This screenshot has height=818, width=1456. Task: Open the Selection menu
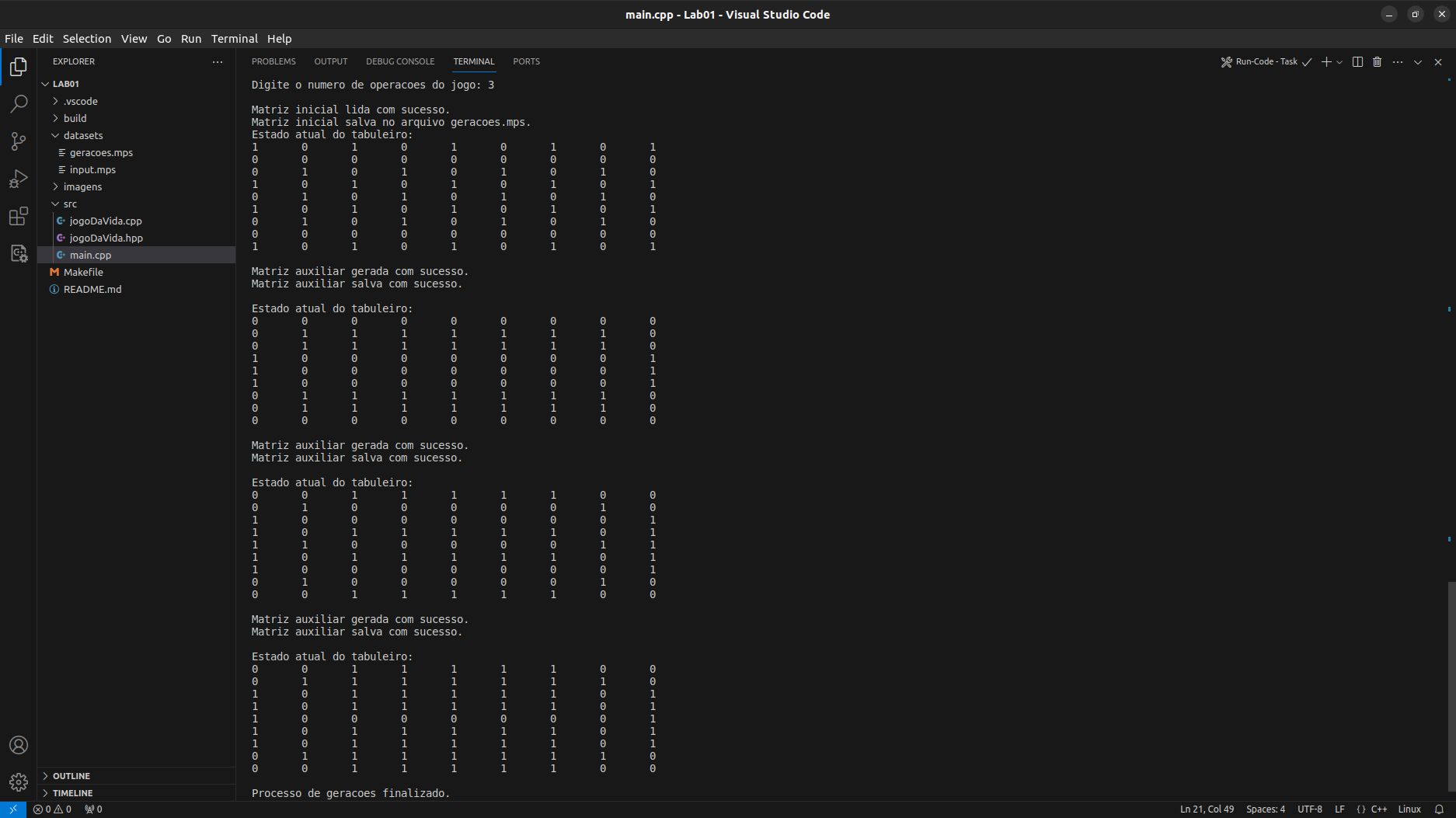tap(87, 39)
